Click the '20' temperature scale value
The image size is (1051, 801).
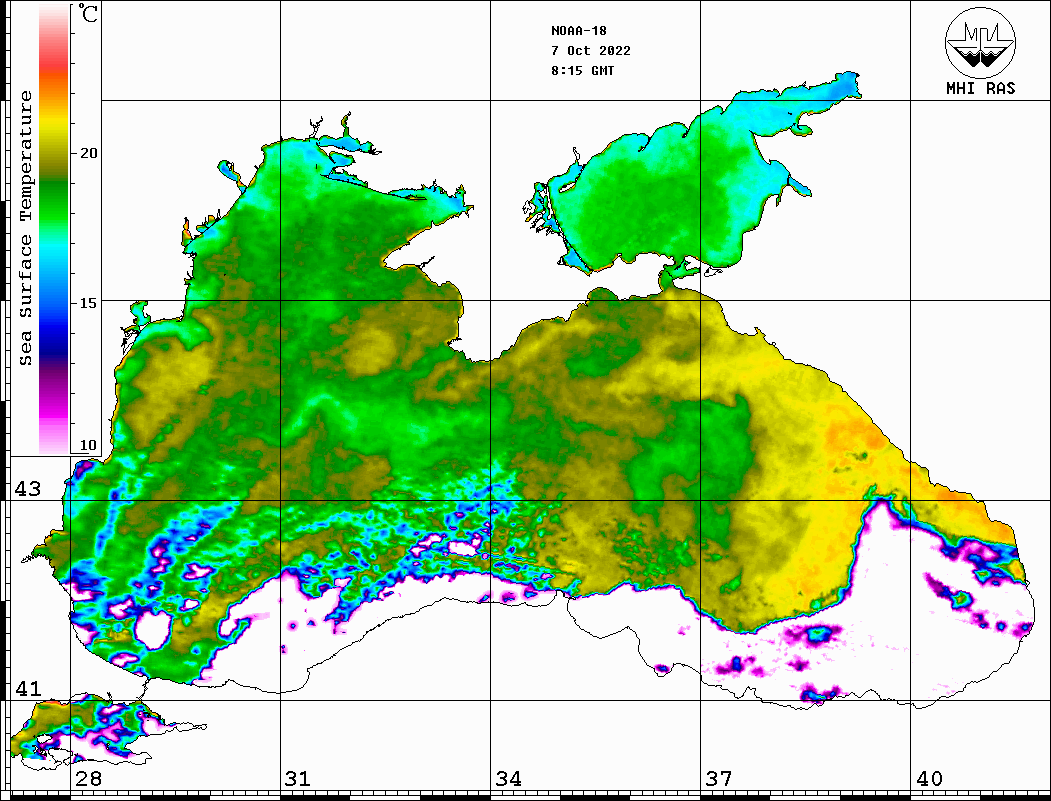tap(88, 153)
